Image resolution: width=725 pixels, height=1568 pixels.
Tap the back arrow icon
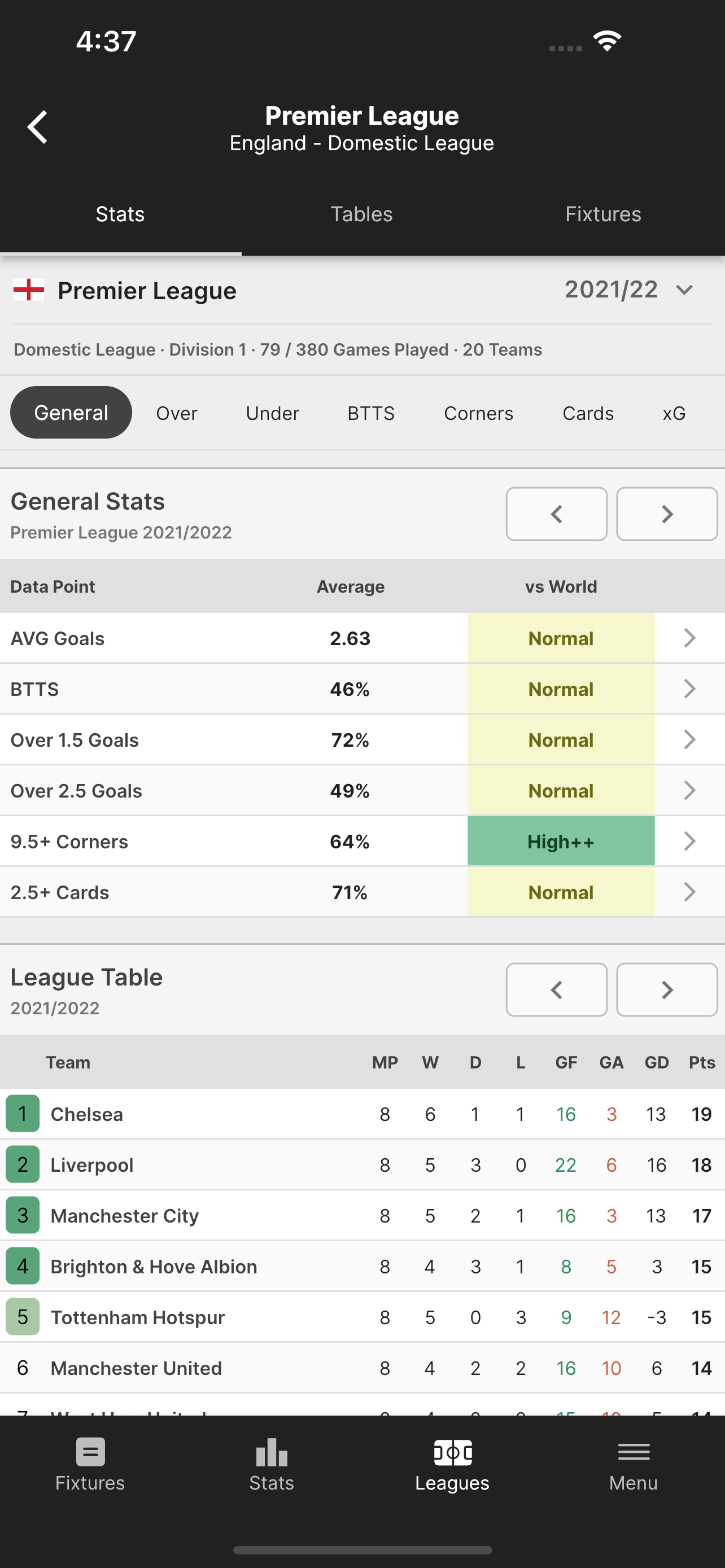tap(38, 127)
